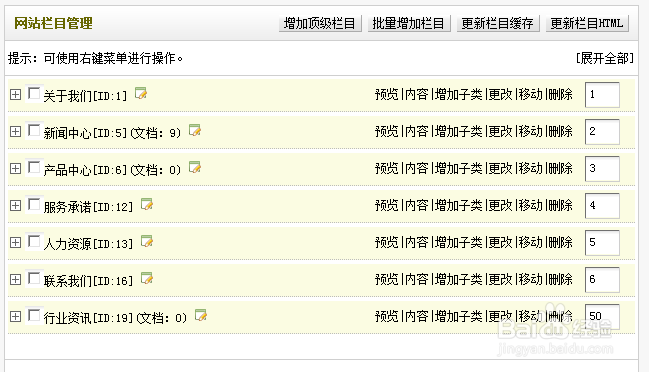Click 展开全部 link

click(x=605, y=58)
